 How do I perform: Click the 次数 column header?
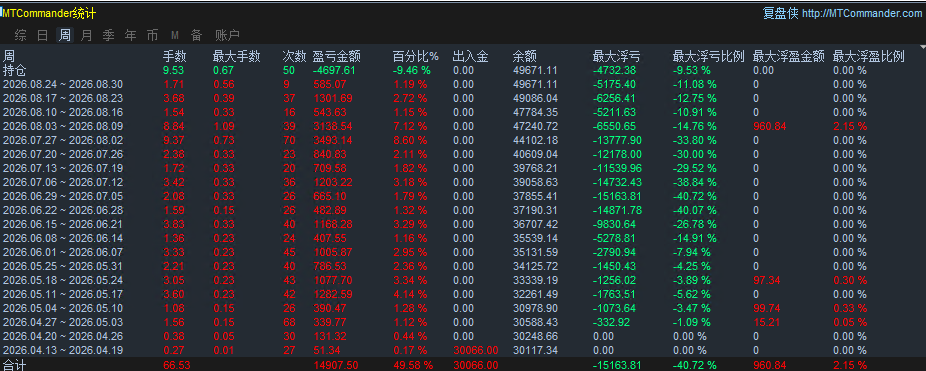294,56
